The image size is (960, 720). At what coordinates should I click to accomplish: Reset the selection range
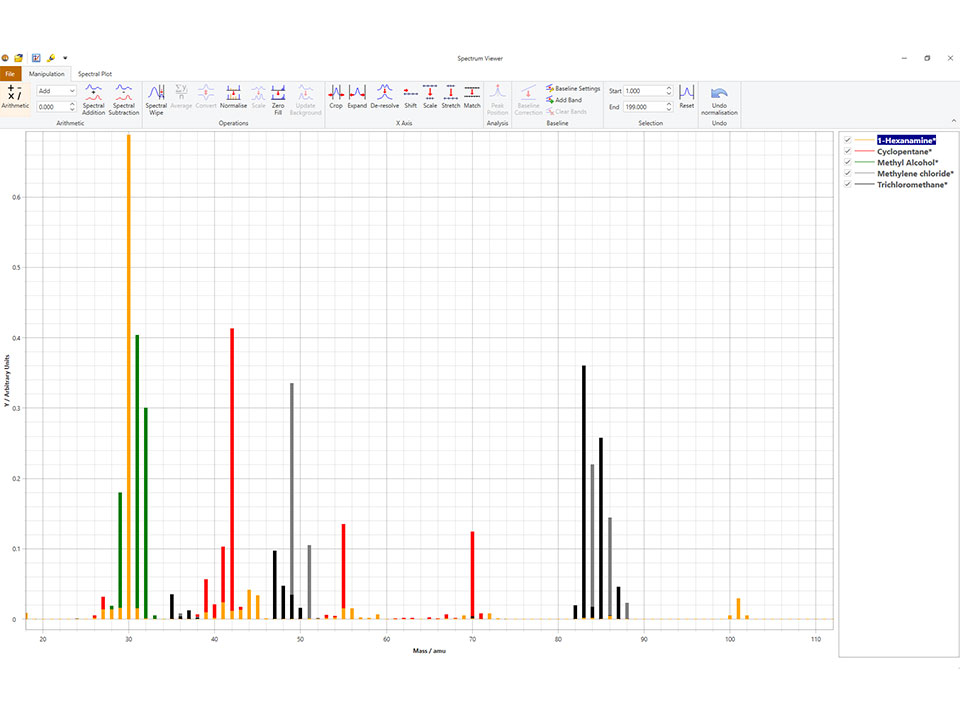(x=687, y=97)
